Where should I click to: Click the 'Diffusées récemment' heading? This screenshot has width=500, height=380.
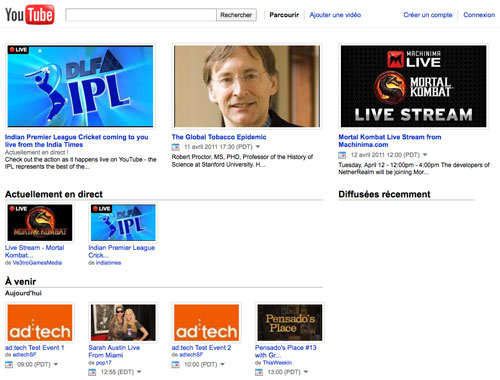tap(384, 194)
